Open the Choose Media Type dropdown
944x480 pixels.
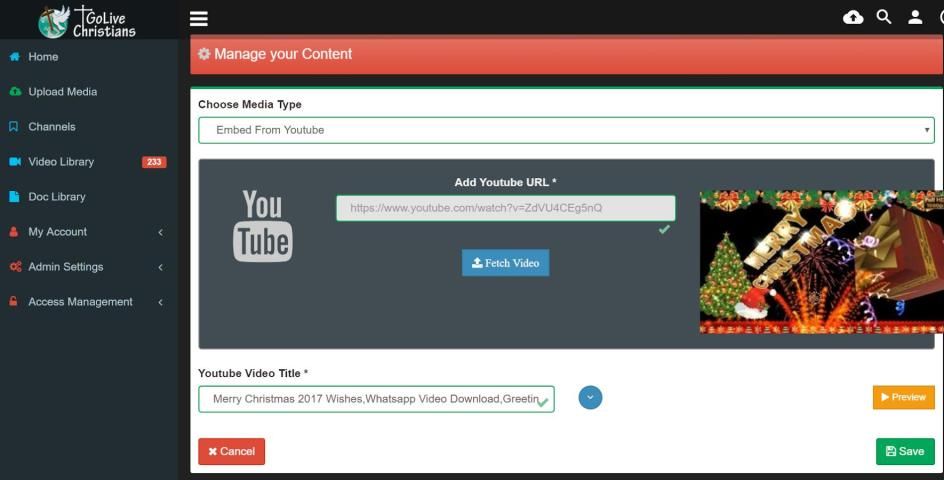pyautogui.click(x=566, y=130)
